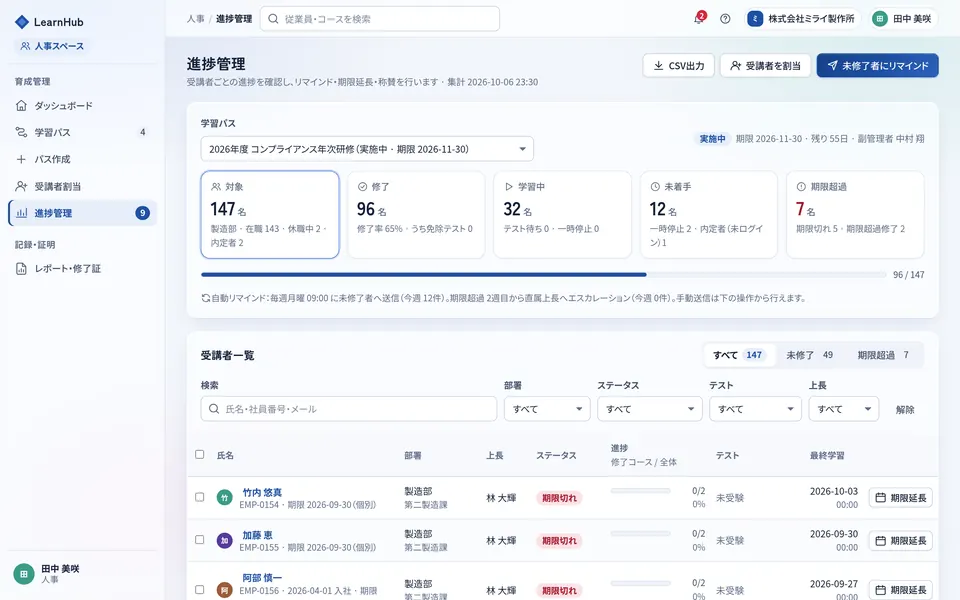Open 竹内 悠真 name link

coord(262,492)
